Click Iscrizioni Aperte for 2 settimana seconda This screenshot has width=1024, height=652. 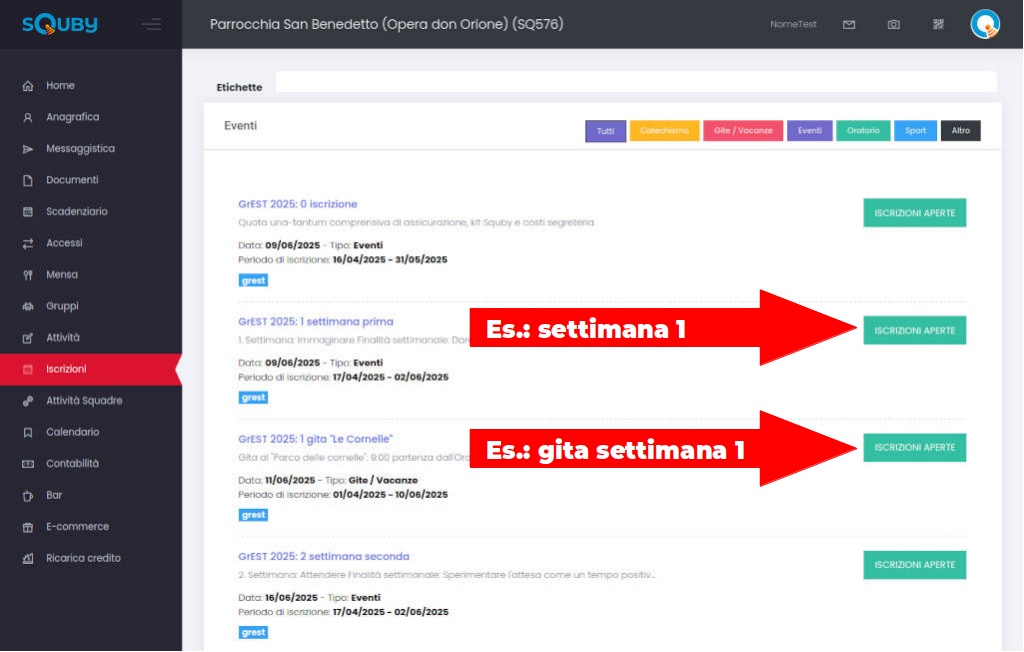(914, 565)
